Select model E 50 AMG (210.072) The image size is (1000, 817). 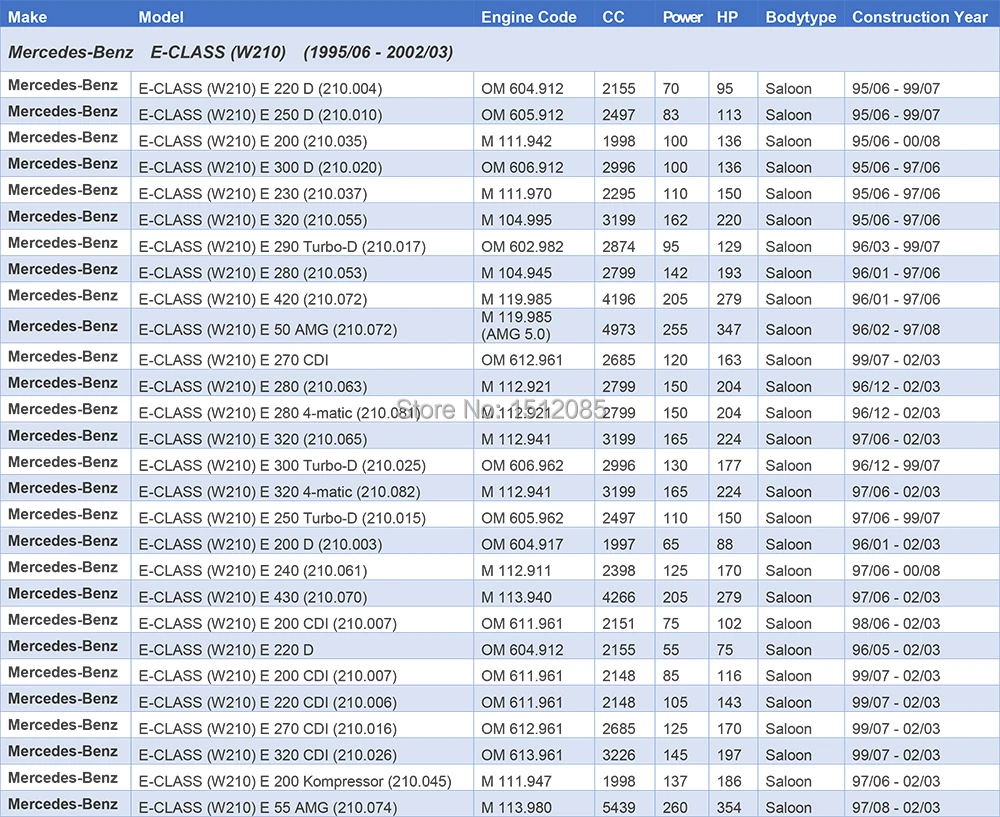pyautogui.click(x=268, y=330)
